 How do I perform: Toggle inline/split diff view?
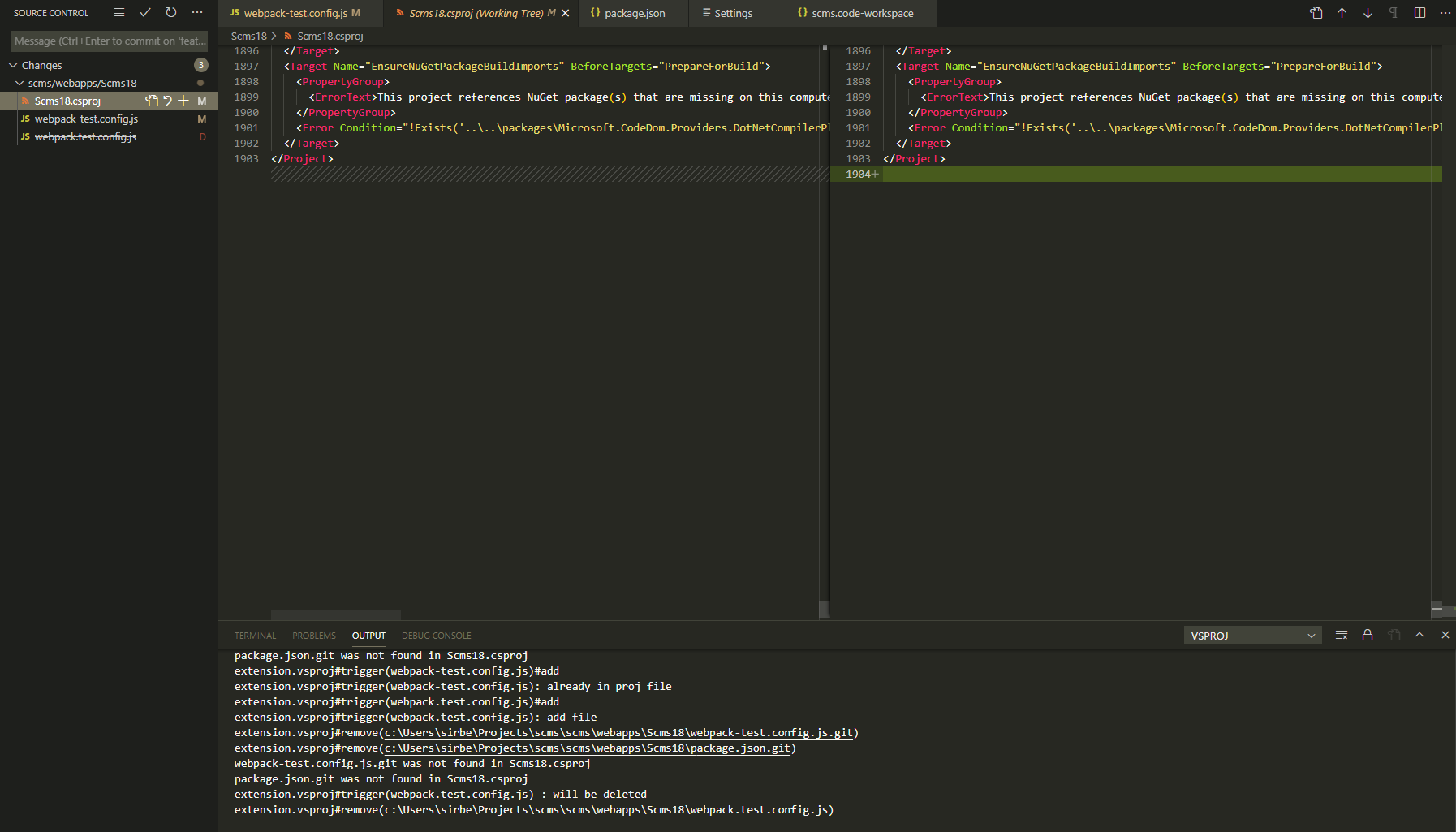coord(1419,13)
